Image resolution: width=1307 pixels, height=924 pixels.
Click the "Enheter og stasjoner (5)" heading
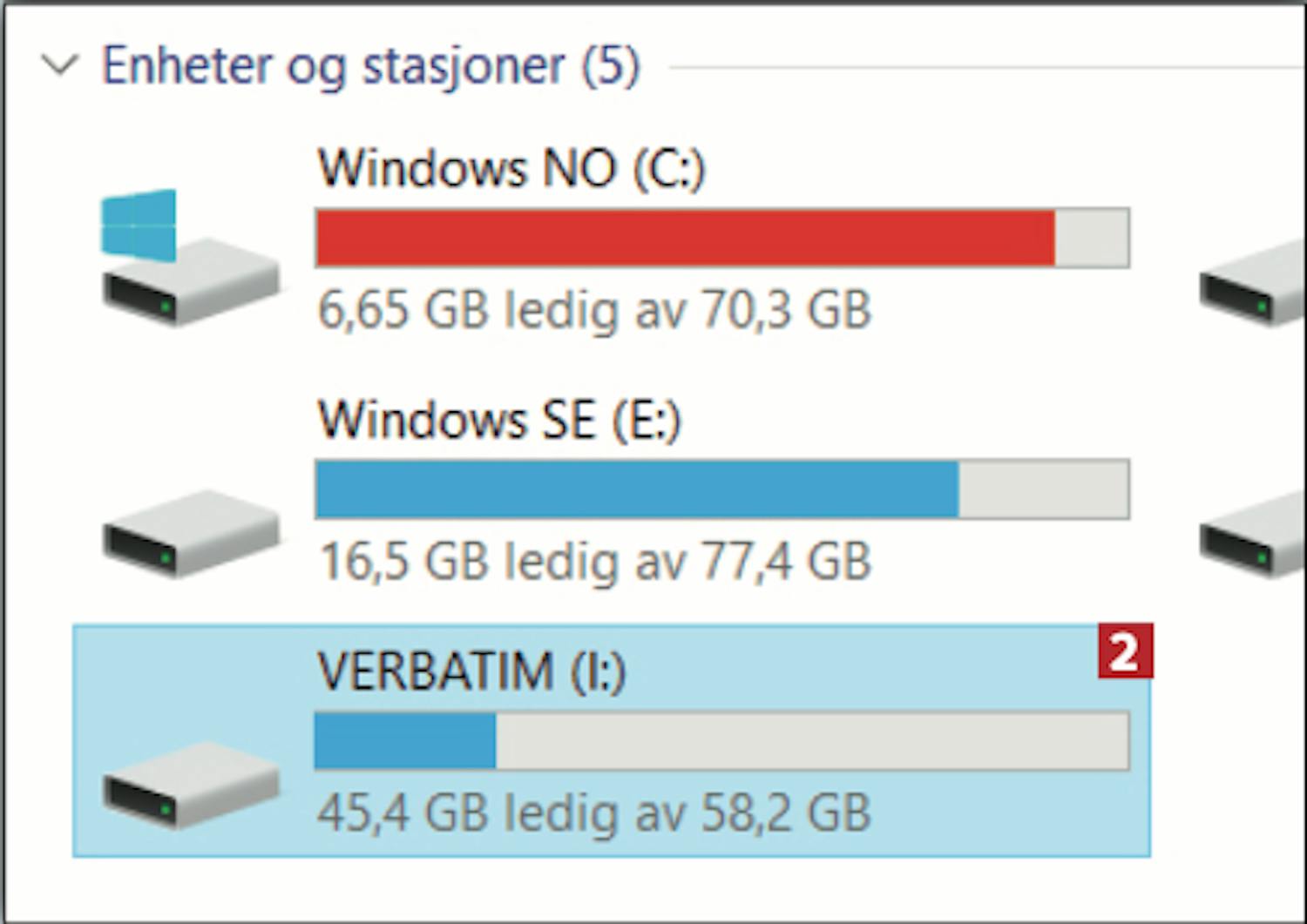371,65
